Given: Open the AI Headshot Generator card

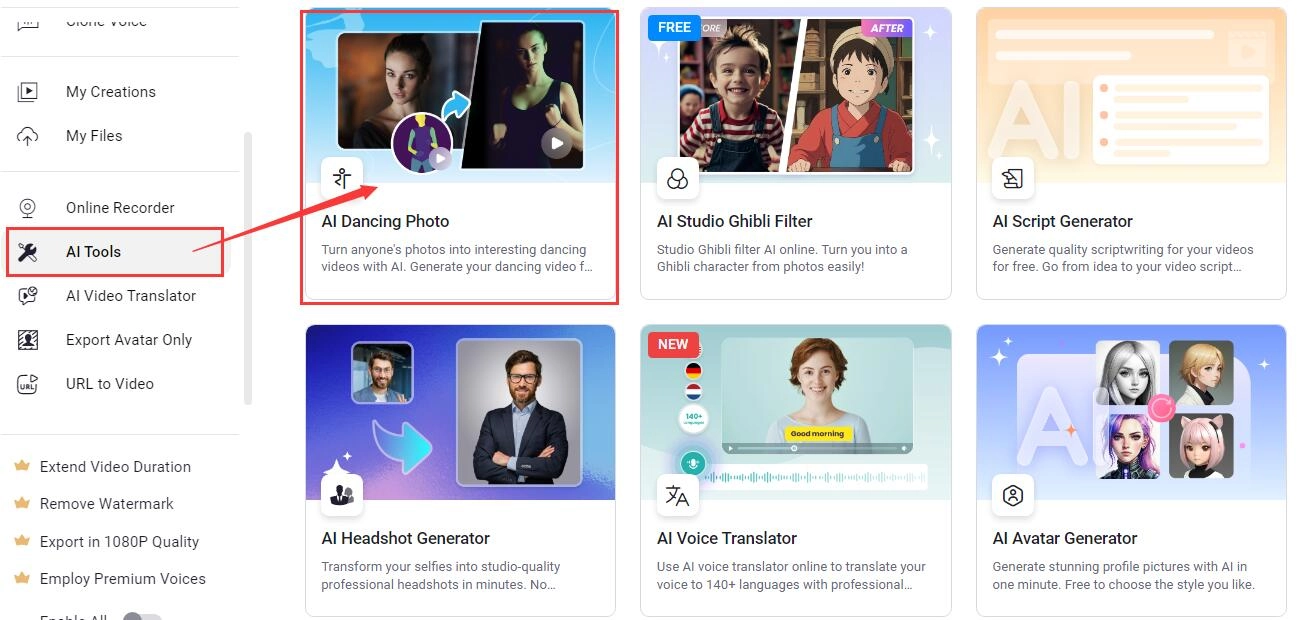Looking at the screenshot, I should tap(460, 470).
